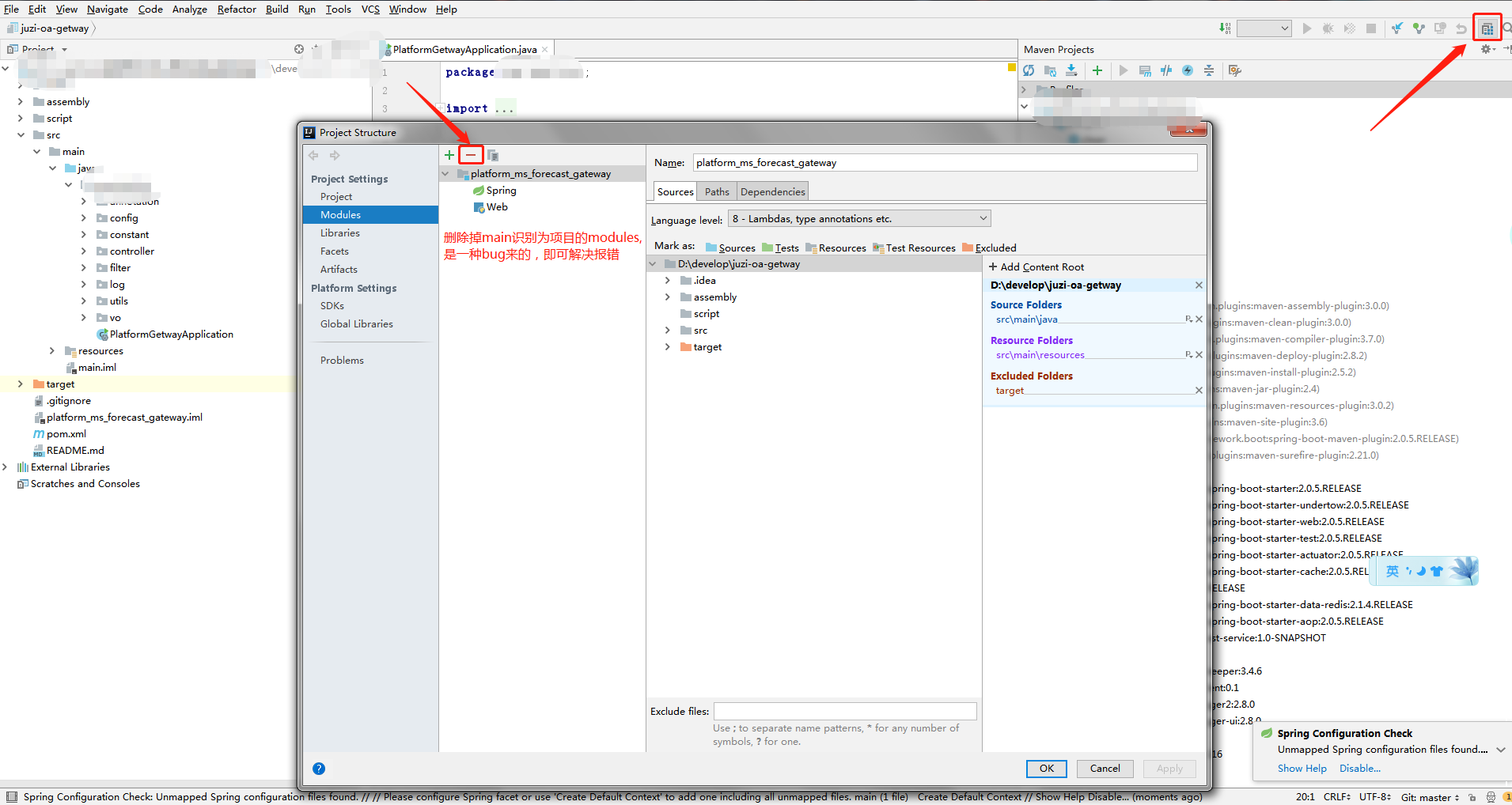The image size is (1512, 805).
Task: Click the Debug bug icon in toolbar
Action: pyautogui.click(x=1328, y=28)
